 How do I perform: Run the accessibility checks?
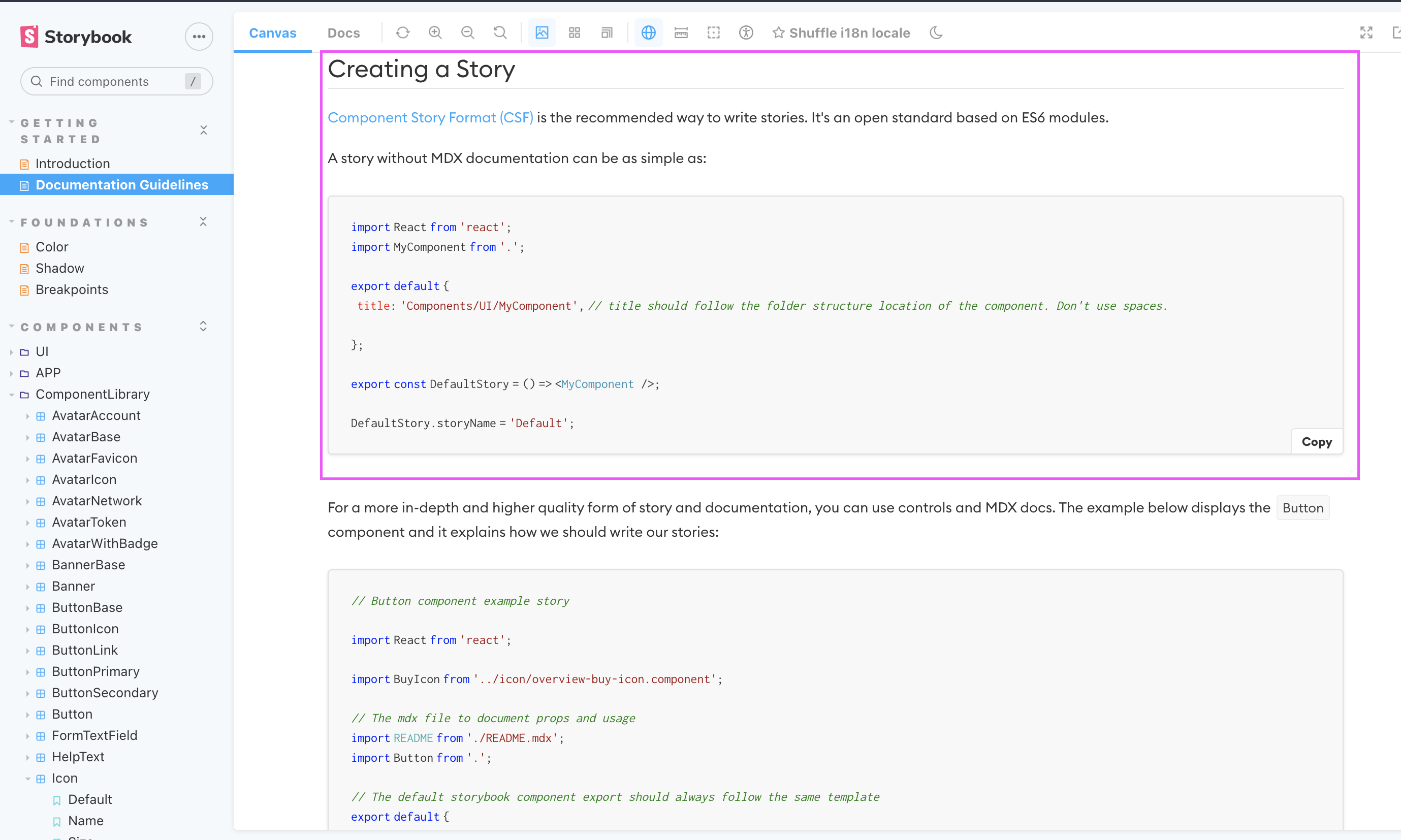[746, 33]
